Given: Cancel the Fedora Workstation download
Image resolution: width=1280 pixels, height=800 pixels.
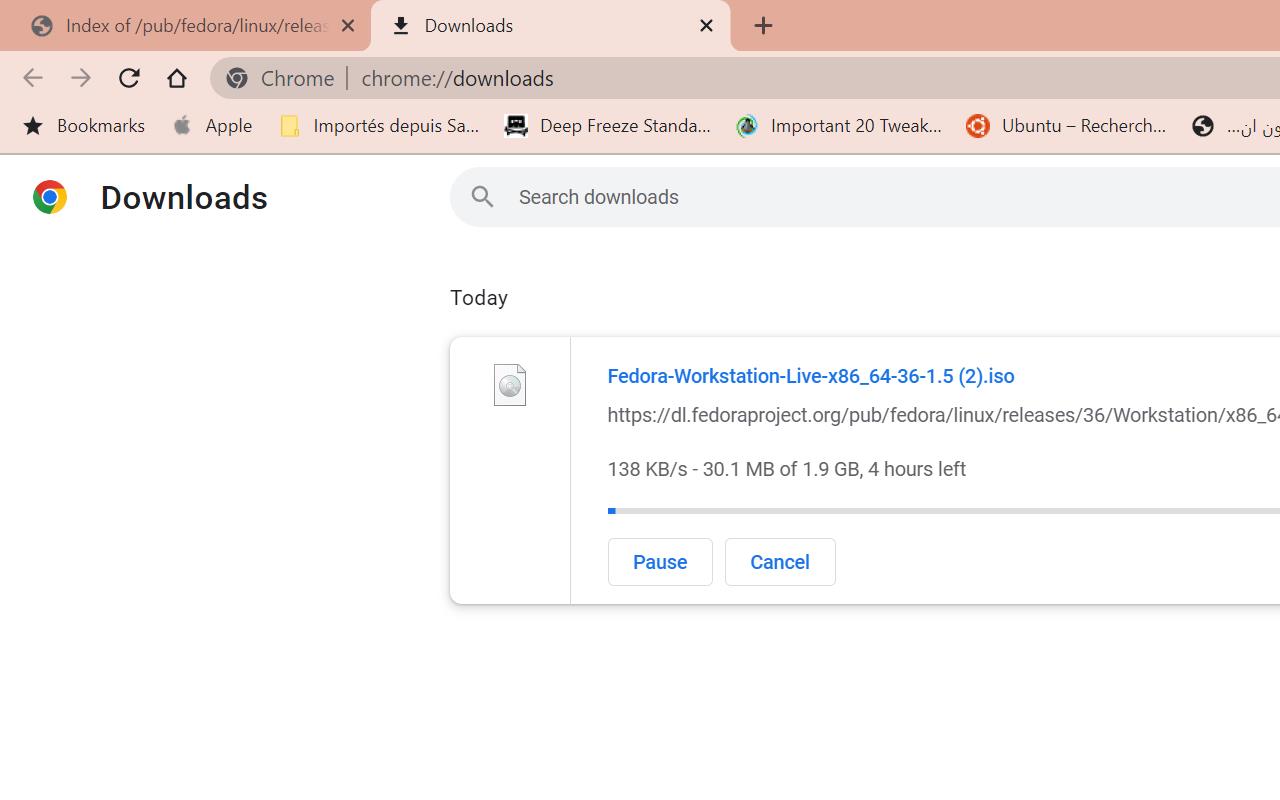Looking at the screenshot, I should click(779, 562).
